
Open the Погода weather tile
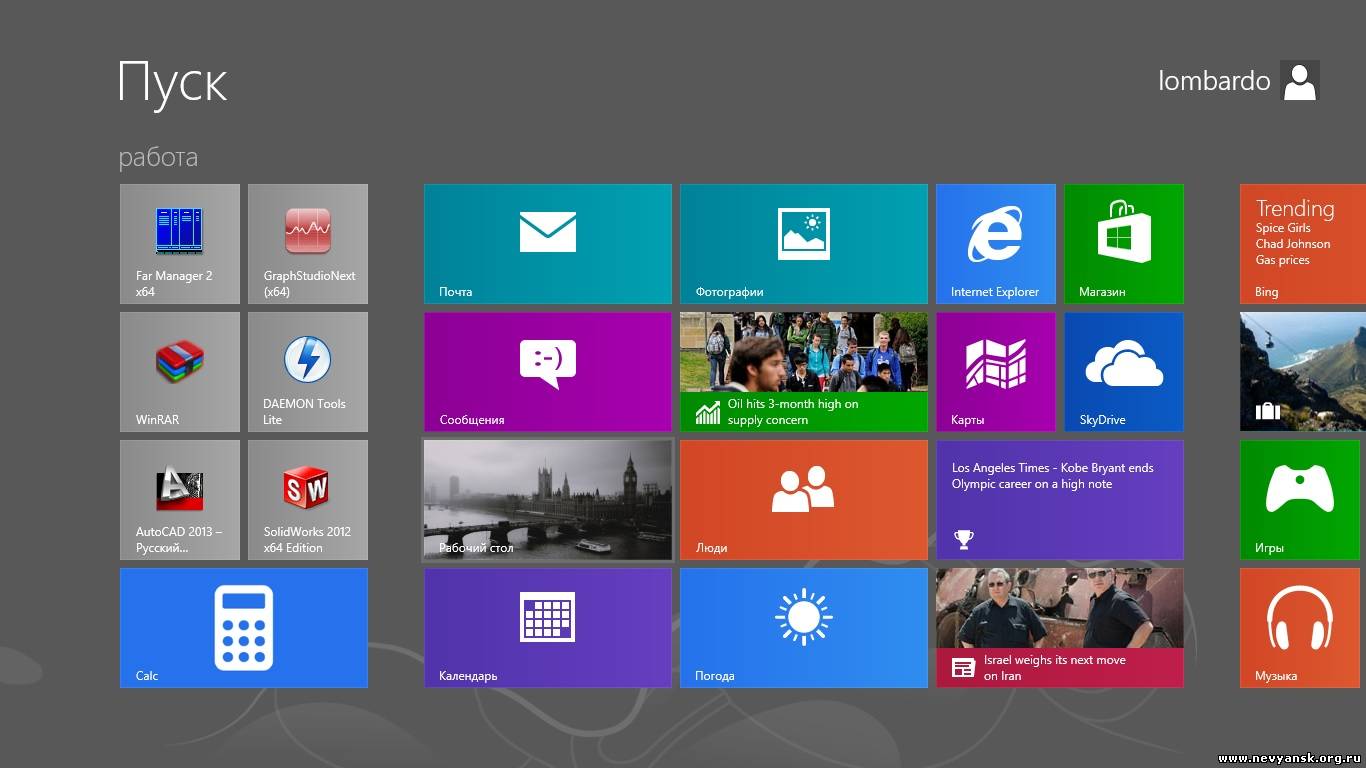804,628
